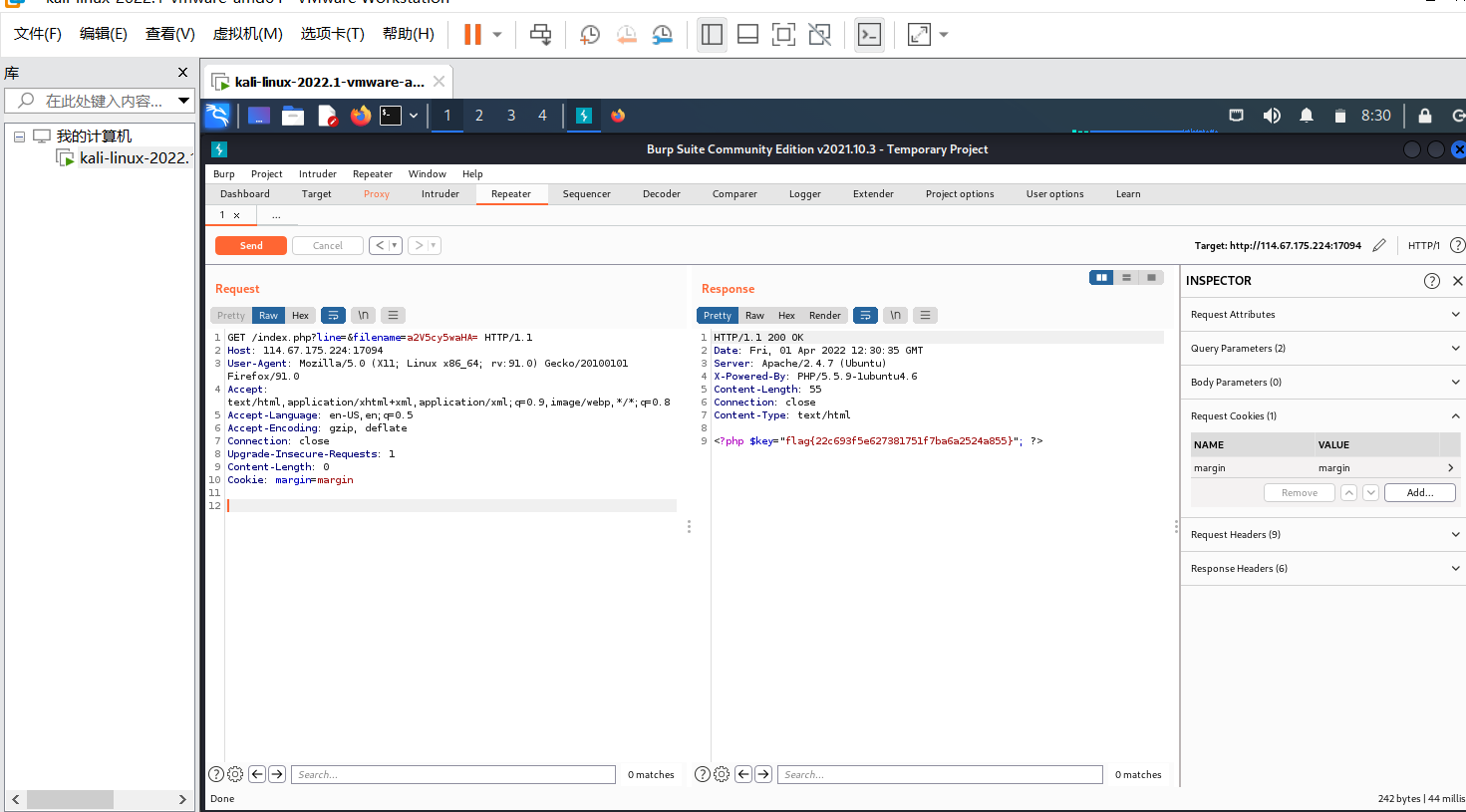Toggle VMware library sidebar view icon
This screenshot has width=1466, height=812.
tap(712, 35)
